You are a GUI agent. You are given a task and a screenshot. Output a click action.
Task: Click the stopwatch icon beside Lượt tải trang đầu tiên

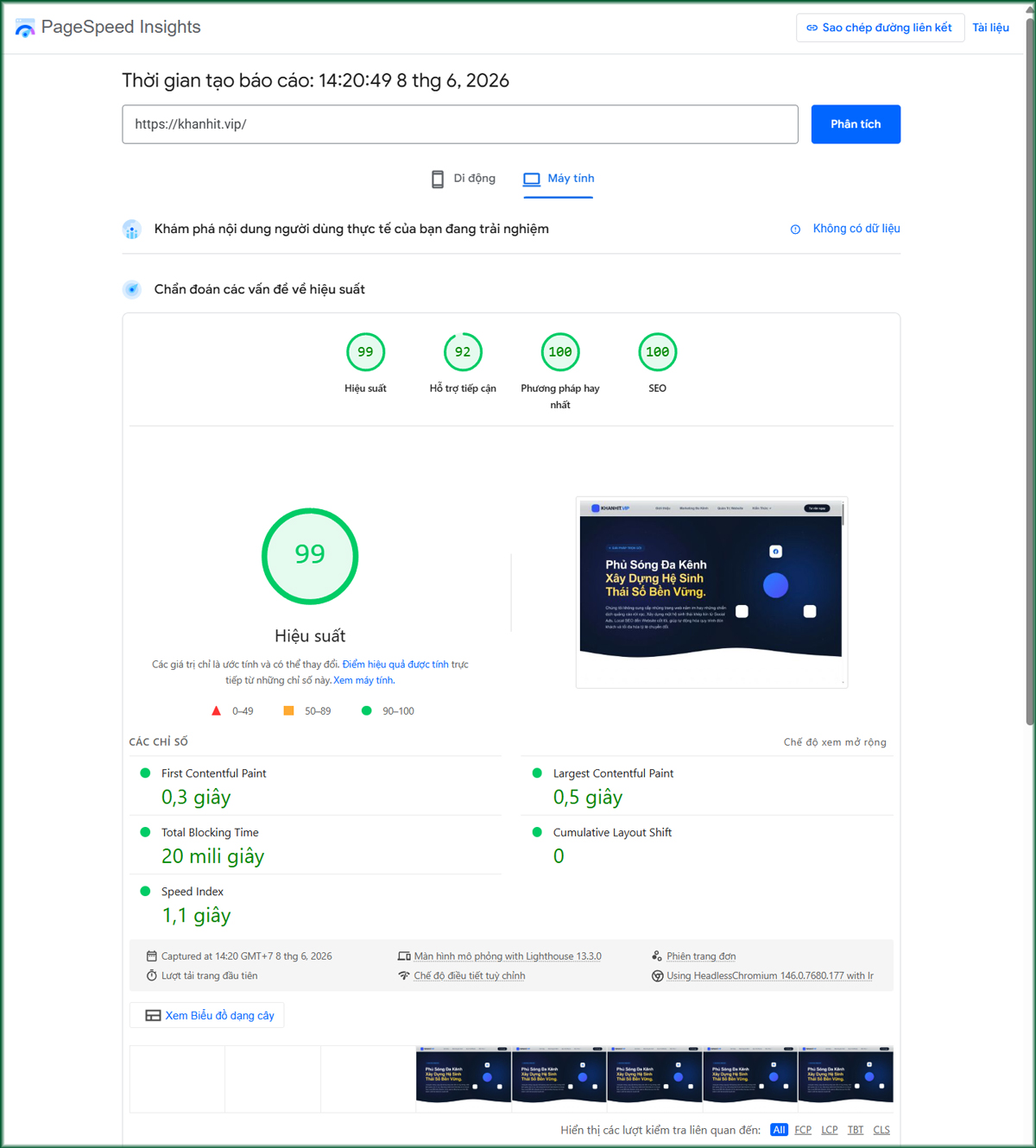pos(151,975)
